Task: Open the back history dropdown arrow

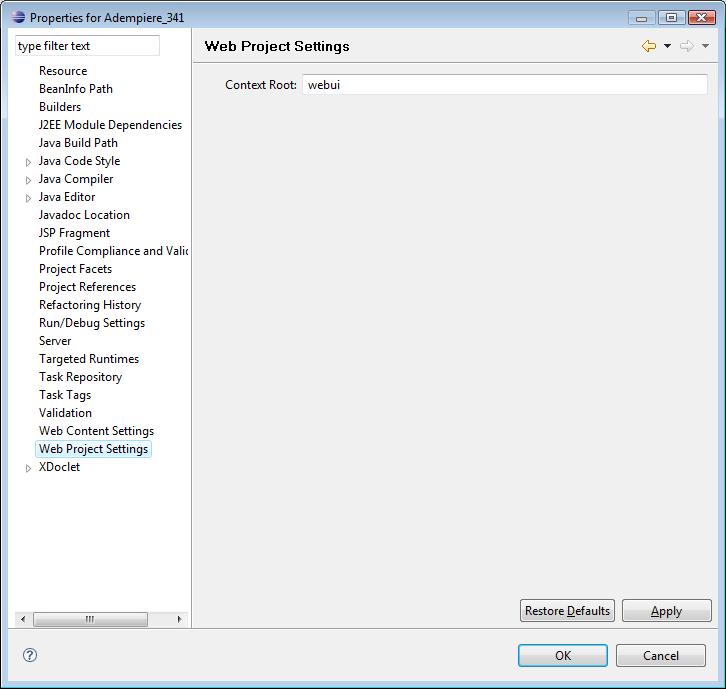Action: [x=667, y=46]
